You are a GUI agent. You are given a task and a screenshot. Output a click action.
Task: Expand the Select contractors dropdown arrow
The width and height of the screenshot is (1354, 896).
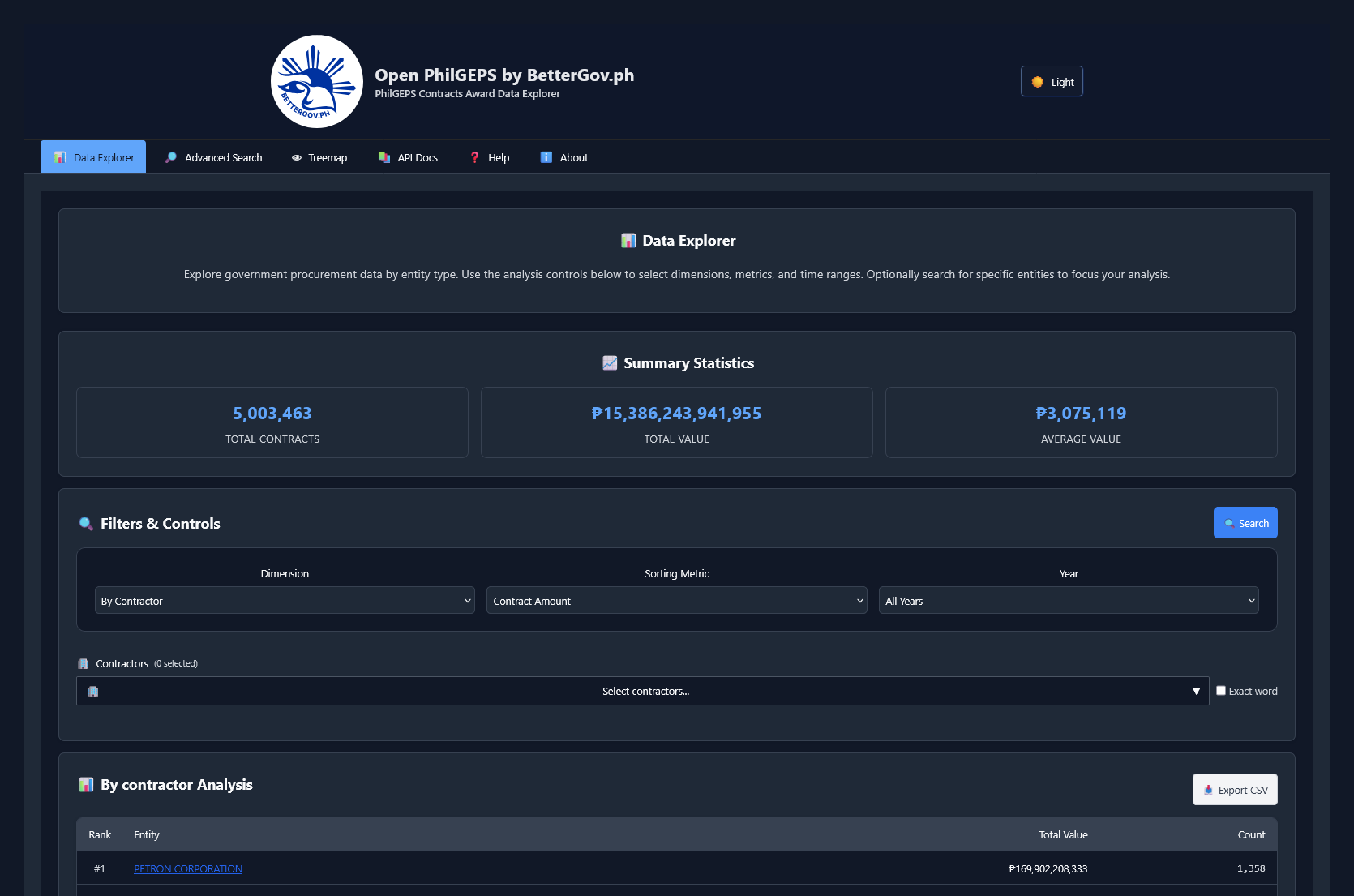pyautogui.click(x=1196, y=691)
